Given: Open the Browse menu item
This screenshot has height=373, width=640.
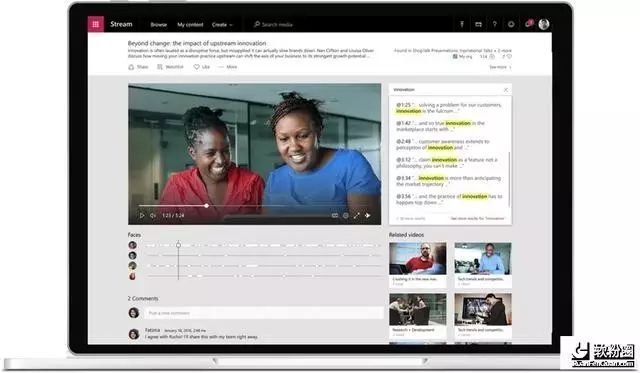Looking at the screenshot, I should pyautogui.click(x=158, y=25).
